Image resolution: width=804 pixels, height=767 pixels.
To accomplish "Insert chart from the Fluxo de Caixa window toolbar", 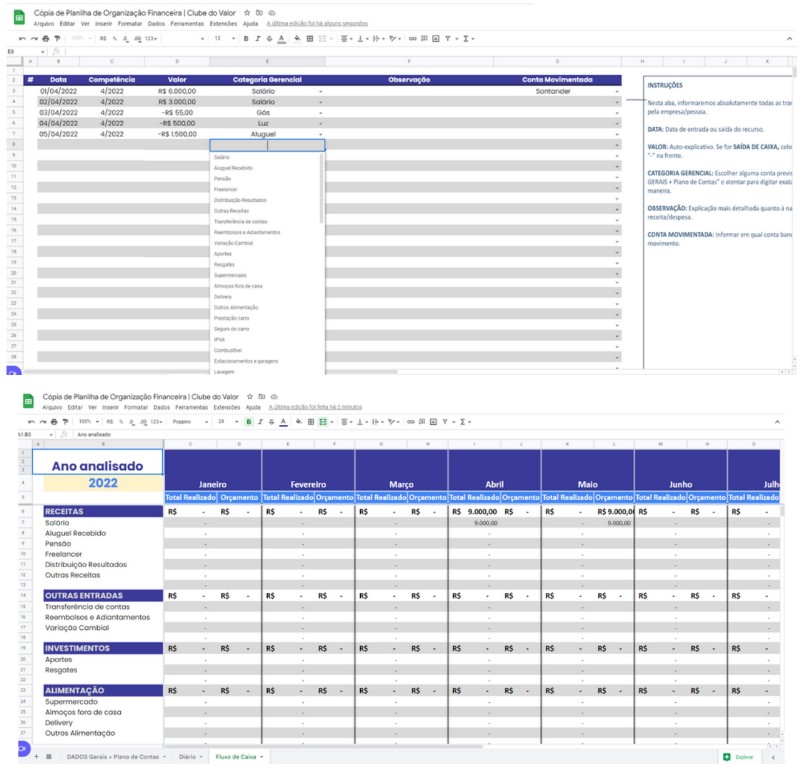I will point(434,422).
